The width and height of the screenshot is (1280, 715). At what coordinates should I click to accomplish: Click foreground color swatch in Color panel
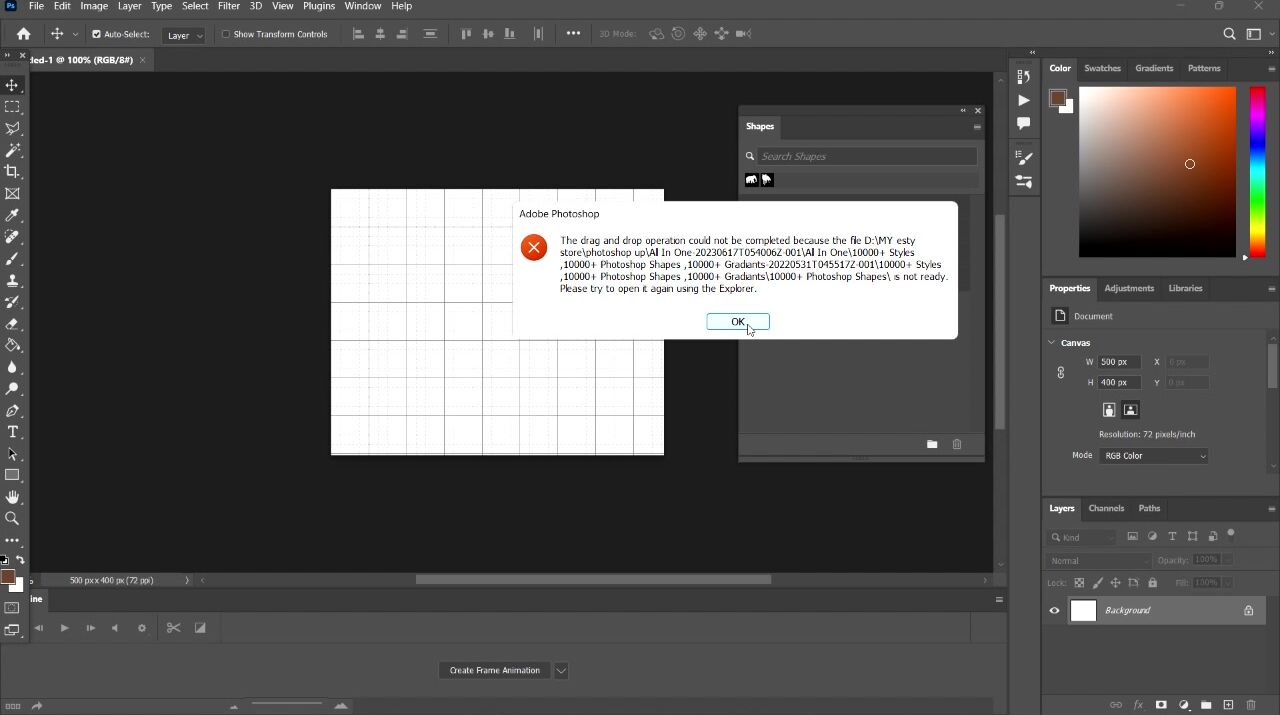1057,97
